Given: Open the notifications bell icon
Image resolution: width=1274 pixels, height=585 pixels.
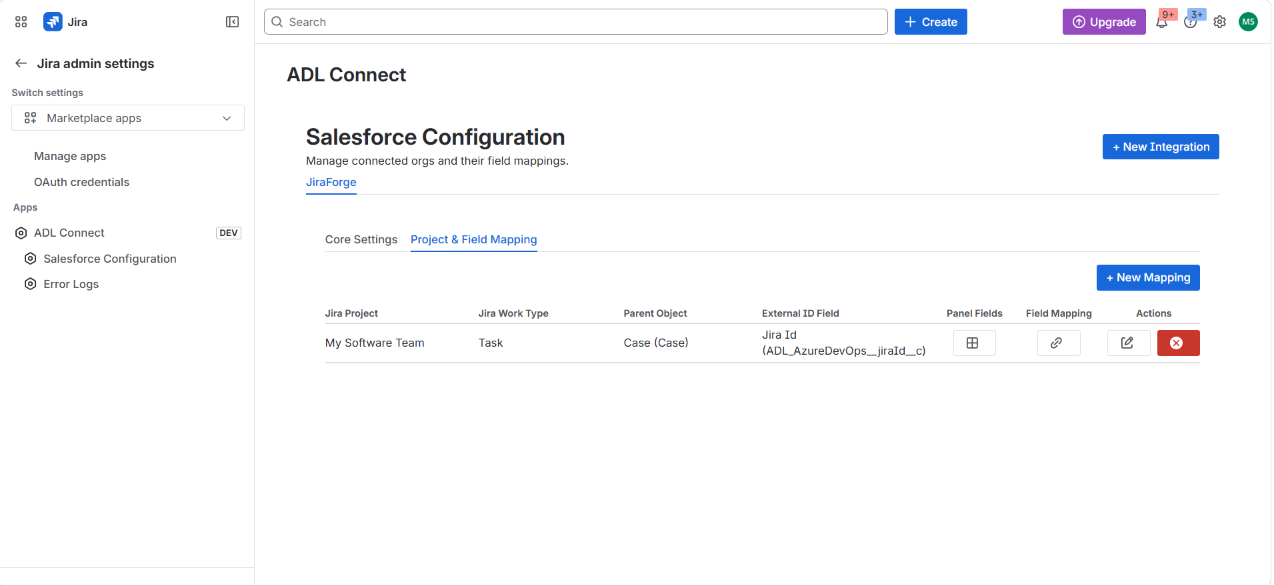Looking at the screenshot, I should (x=1162, y=22).
